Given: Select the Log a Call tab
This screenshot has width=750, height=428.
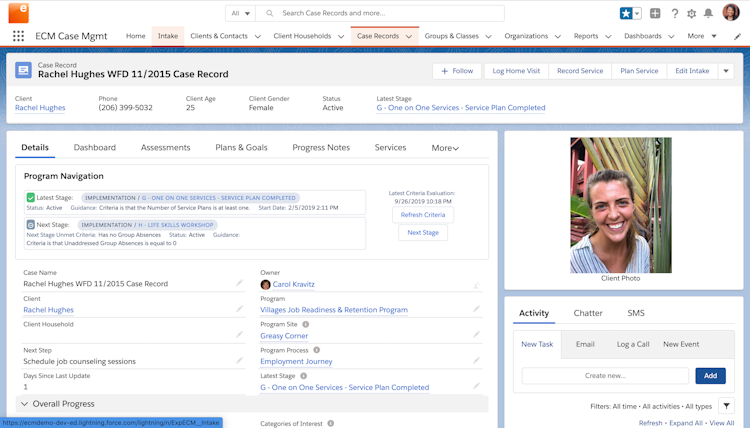Looking at the screenshot, I should (633, 344).
